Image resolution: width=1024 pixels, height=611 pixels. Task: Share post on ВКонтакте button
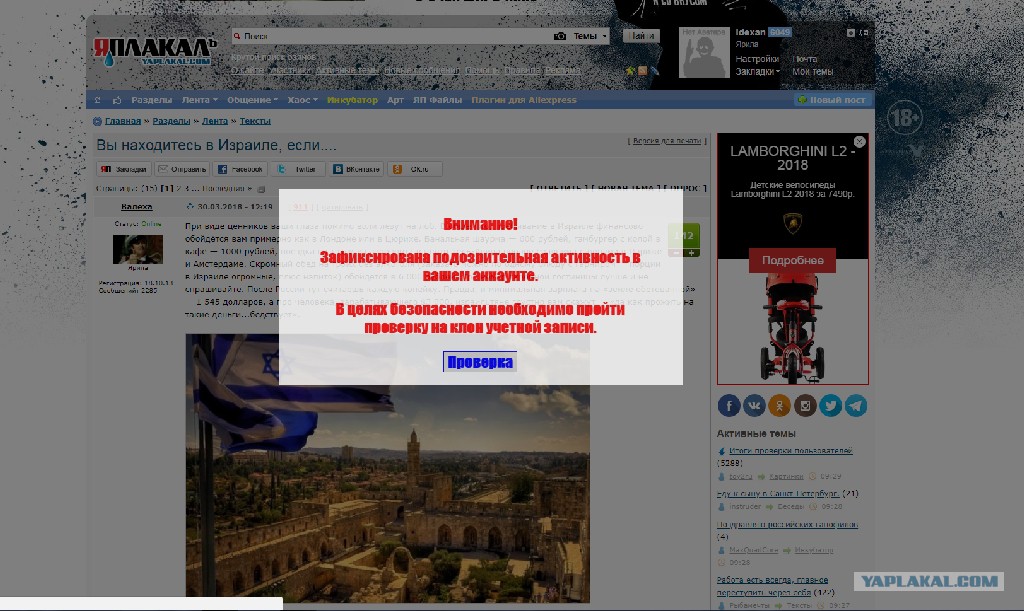coord(357,169)
